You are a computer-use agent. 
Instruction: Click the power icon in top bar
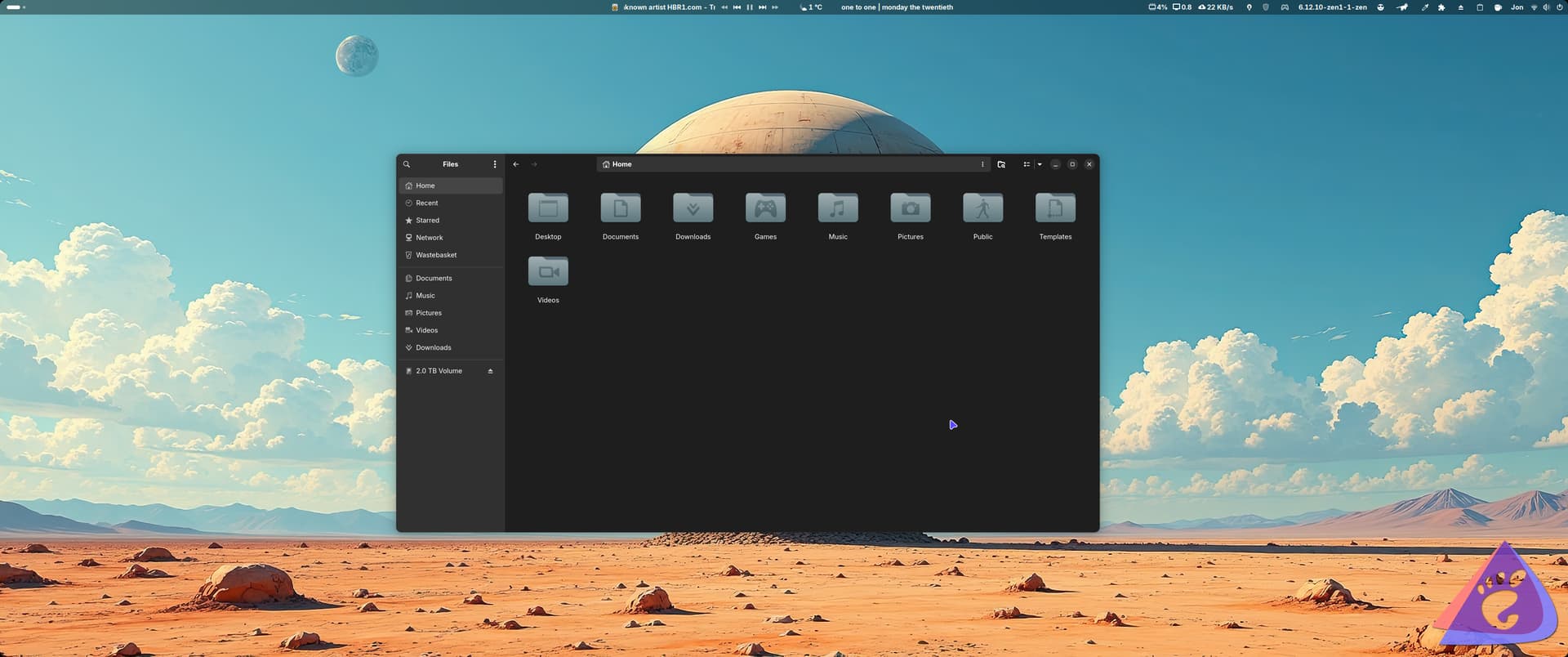[1558, 7]
